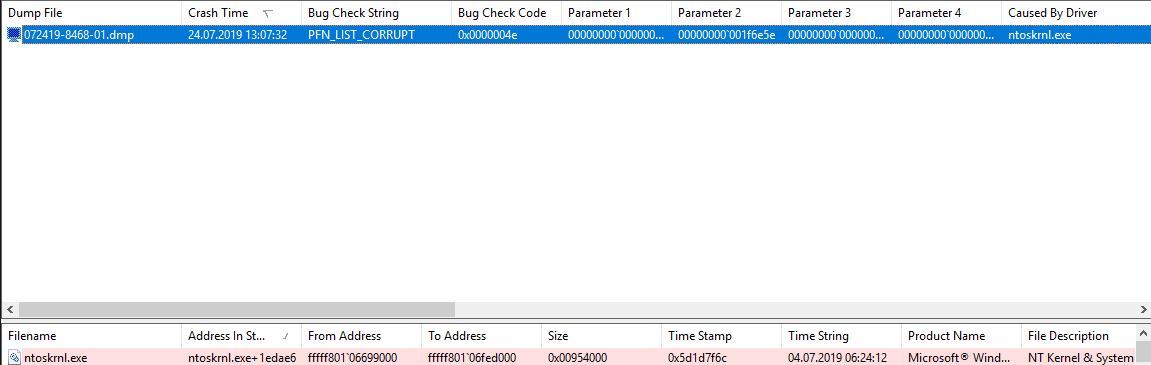
Task: Click the Parameter 3 column header
Action: pyautogui.click(x=837, y=12)
